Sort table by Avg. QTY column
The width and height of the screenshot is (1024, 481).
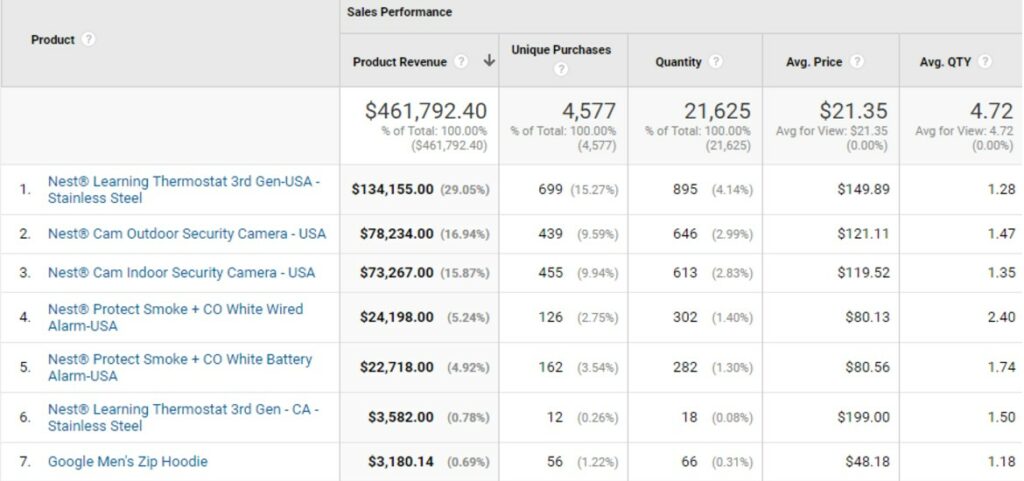click(x=945, y=61)
